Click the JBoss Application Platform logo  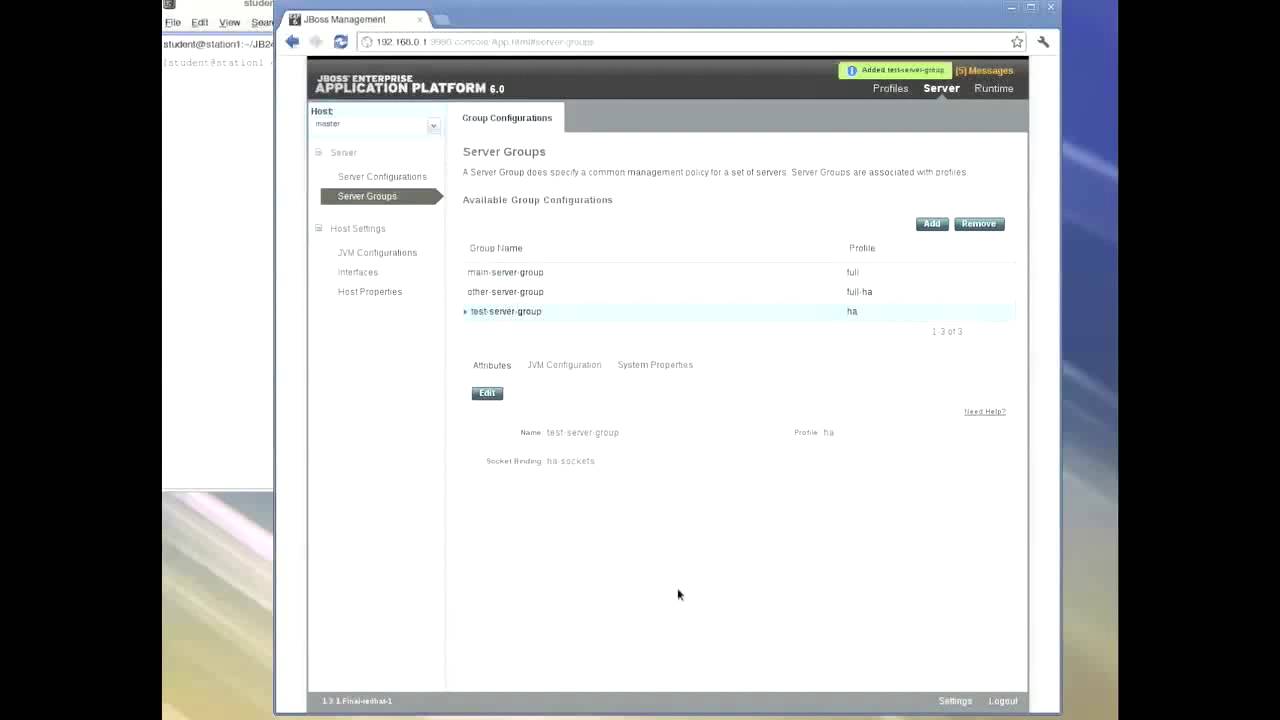tap(410, 84)
